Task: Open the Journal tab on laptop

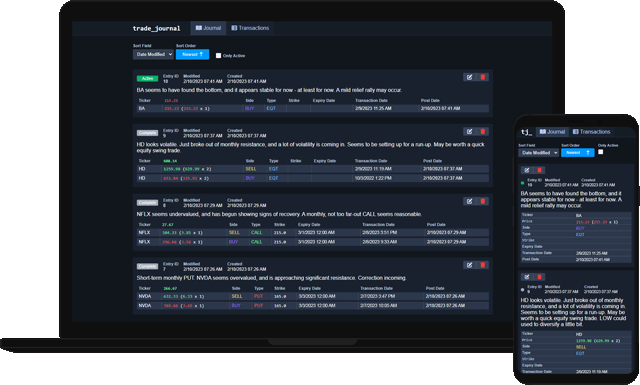Action: coord(208,28)
